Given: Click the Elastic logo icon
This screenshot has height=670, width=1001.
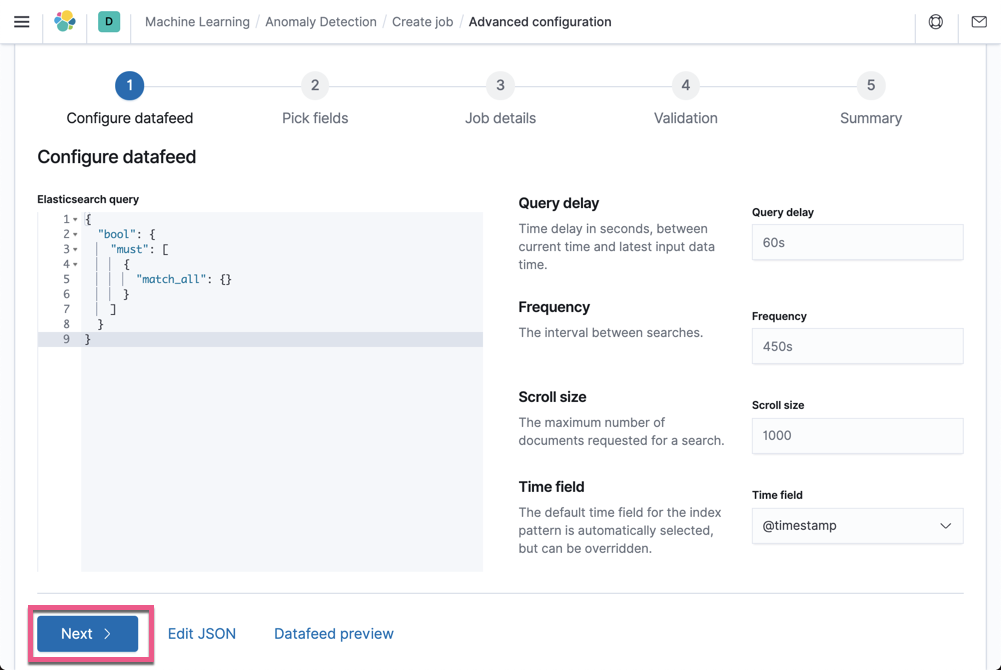Looking at the screenshot, I should 65,21.
